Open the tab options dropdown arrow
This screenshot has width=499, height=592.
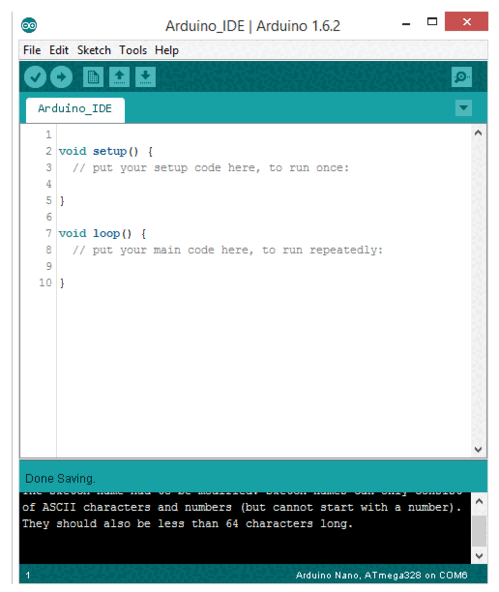tap(464, 108)
